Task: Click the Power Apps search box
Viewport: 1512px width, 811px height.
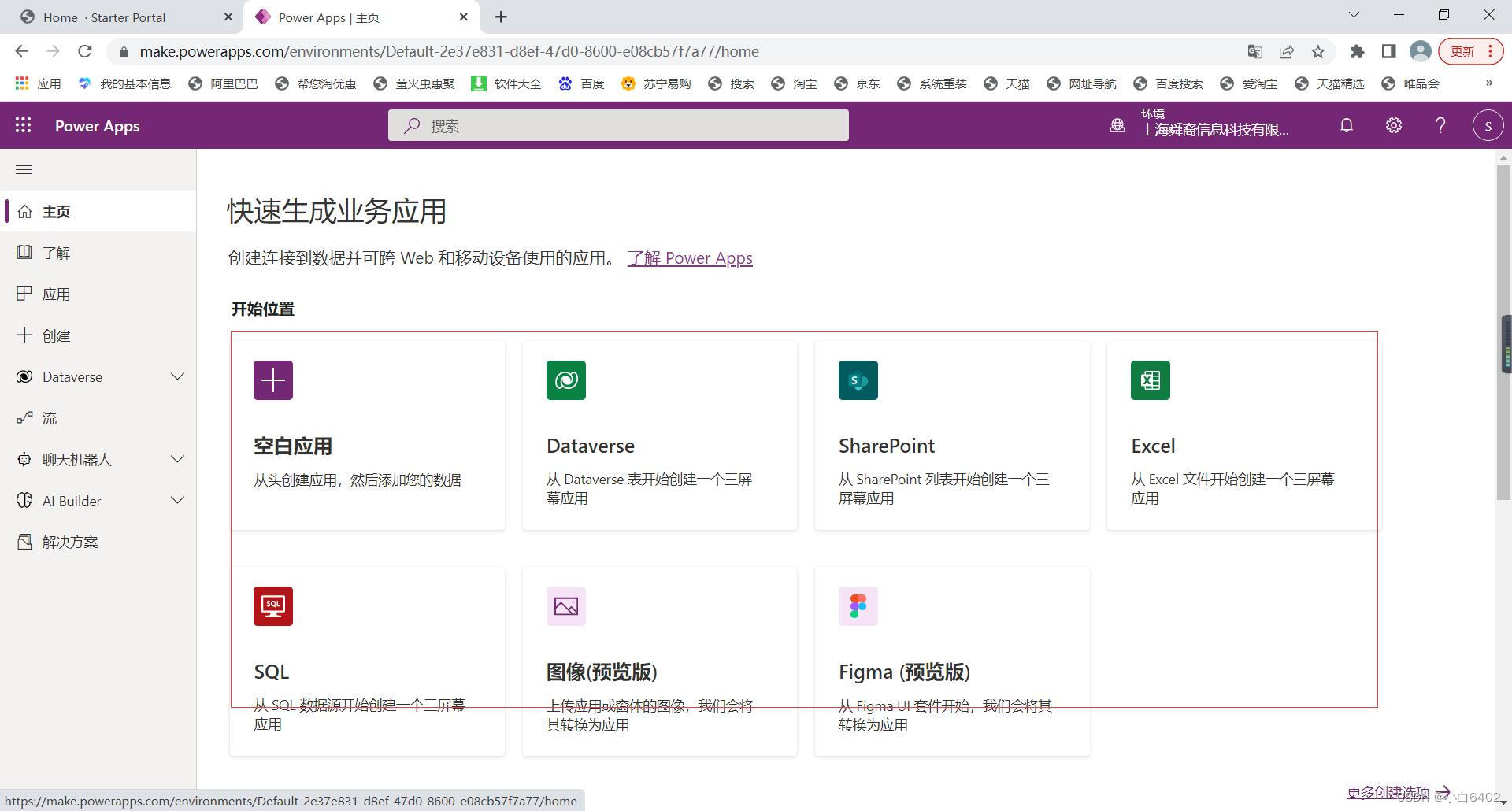Action: point(618,125)
